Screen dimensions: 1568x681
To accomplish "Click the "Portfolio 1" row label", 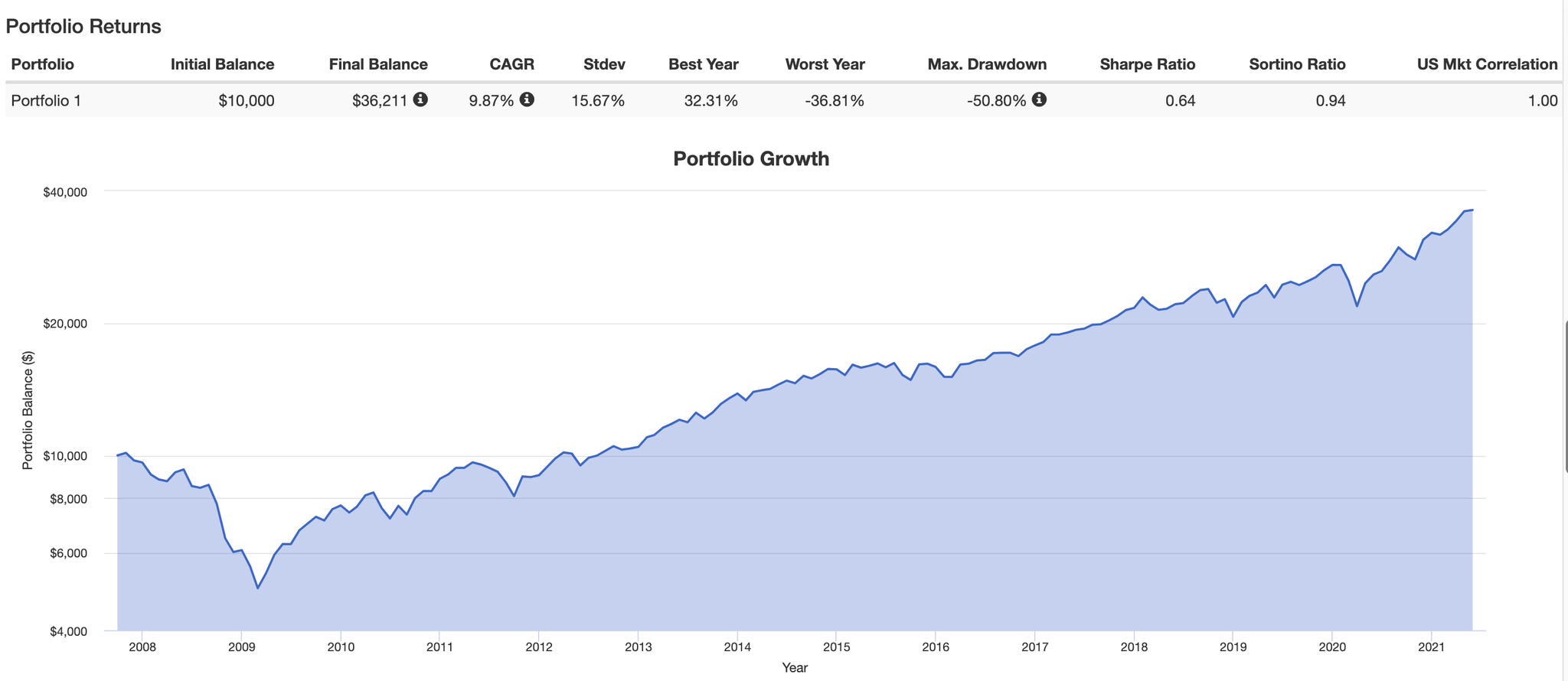I will pos(46,100).
